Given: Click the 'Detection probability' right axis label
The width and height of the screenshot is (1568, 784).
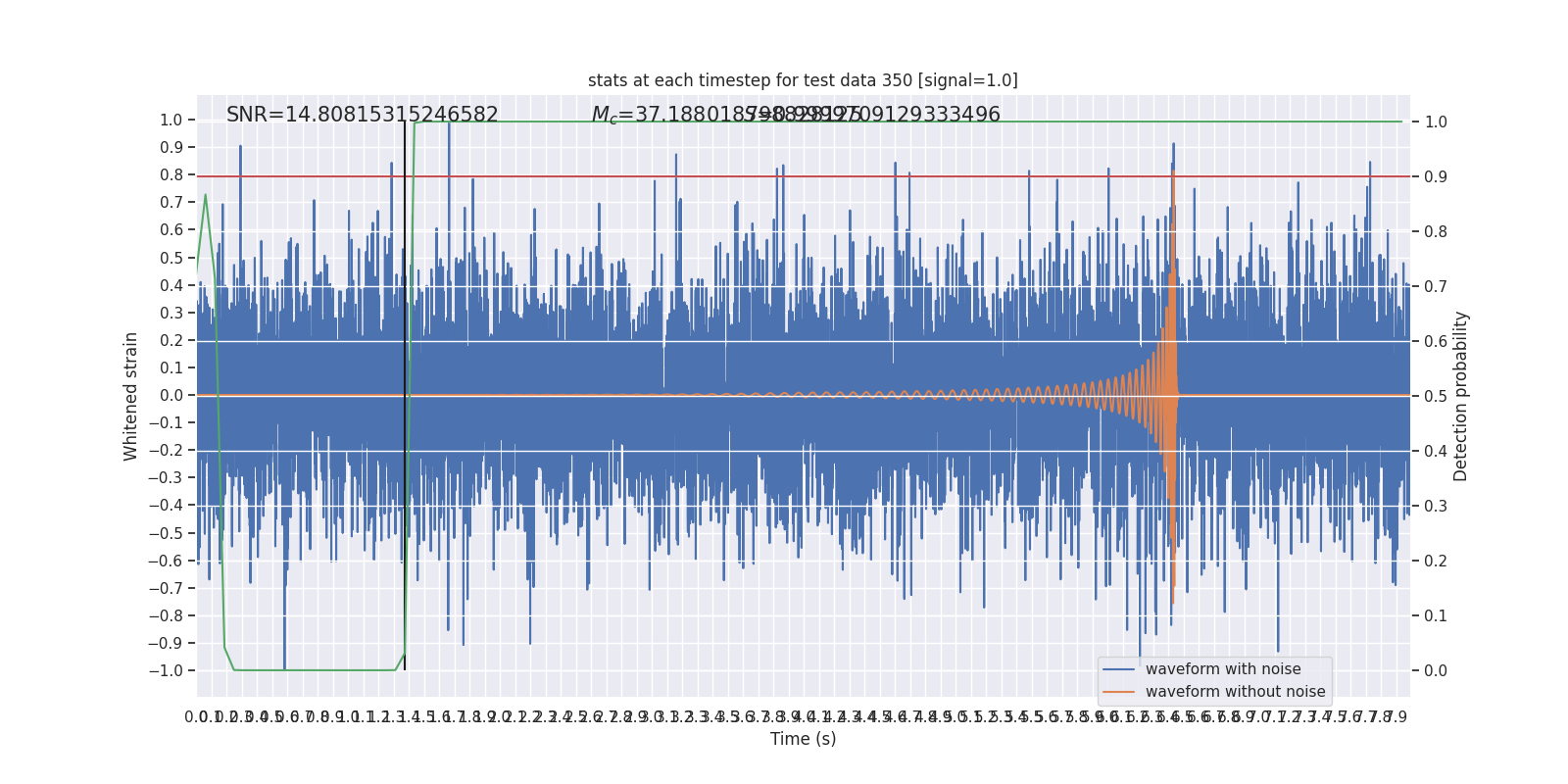Looking at the screenshot, I should tap(1461, 396).
